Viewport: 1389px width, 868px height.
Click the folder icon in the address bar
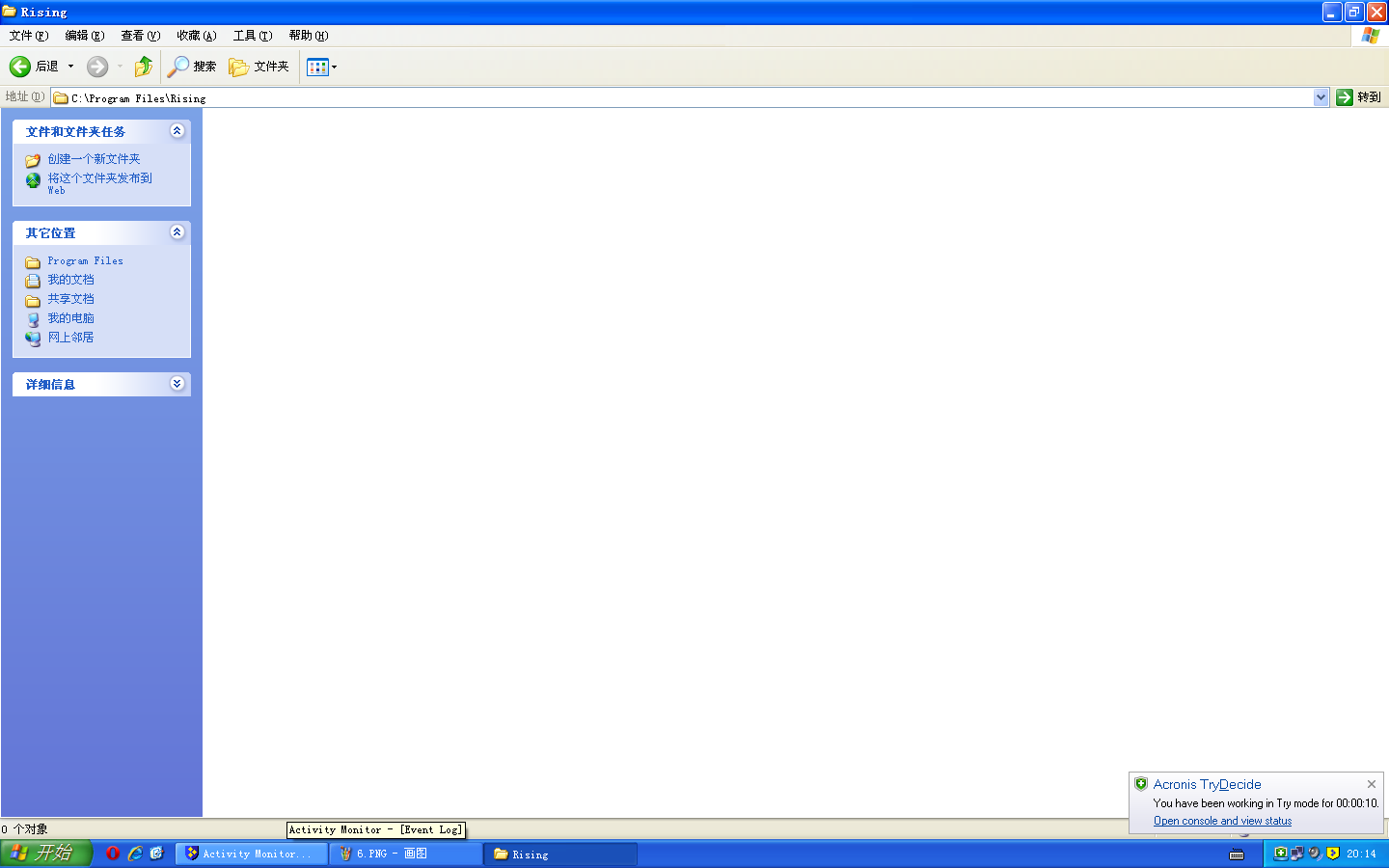point(61,97)
